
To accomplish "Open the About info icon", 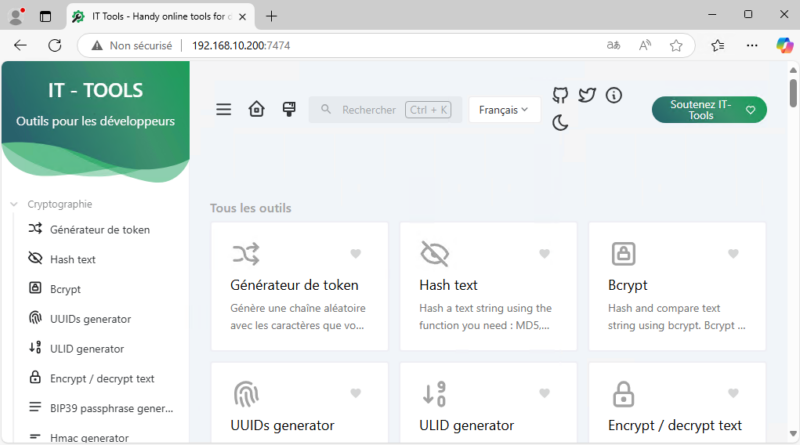I will point(614,95).
